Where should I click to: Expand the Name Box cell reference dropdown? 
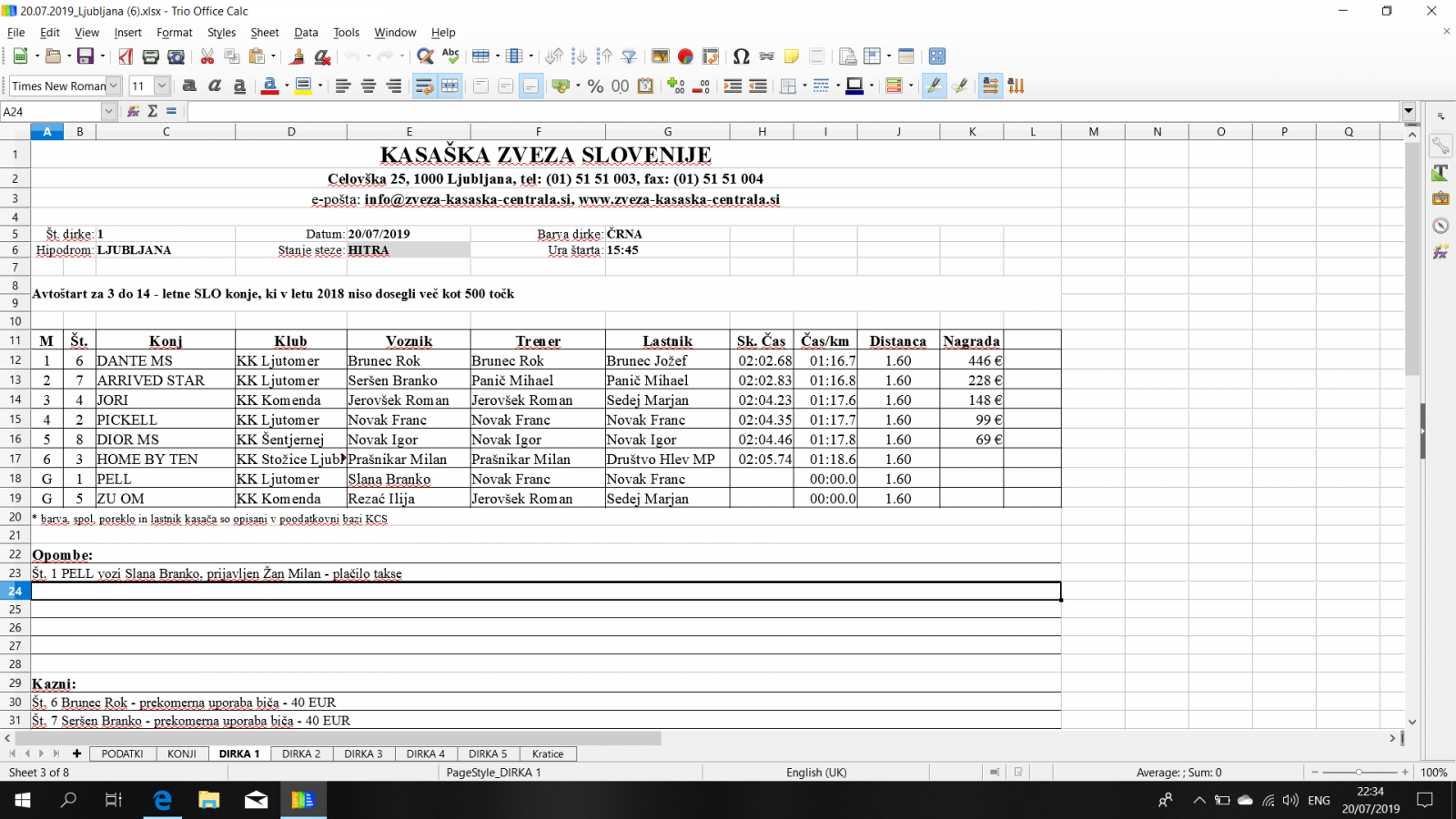point(108,111)
